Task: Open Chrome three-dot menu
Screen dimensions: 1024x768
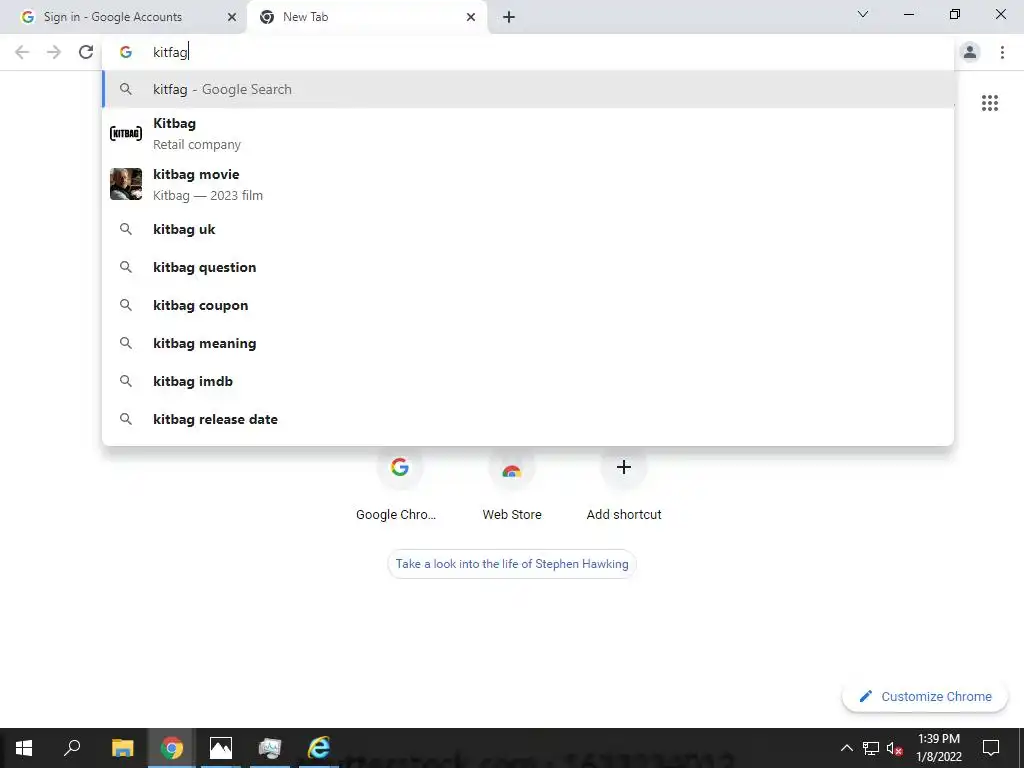Action: click(1002, 52)
